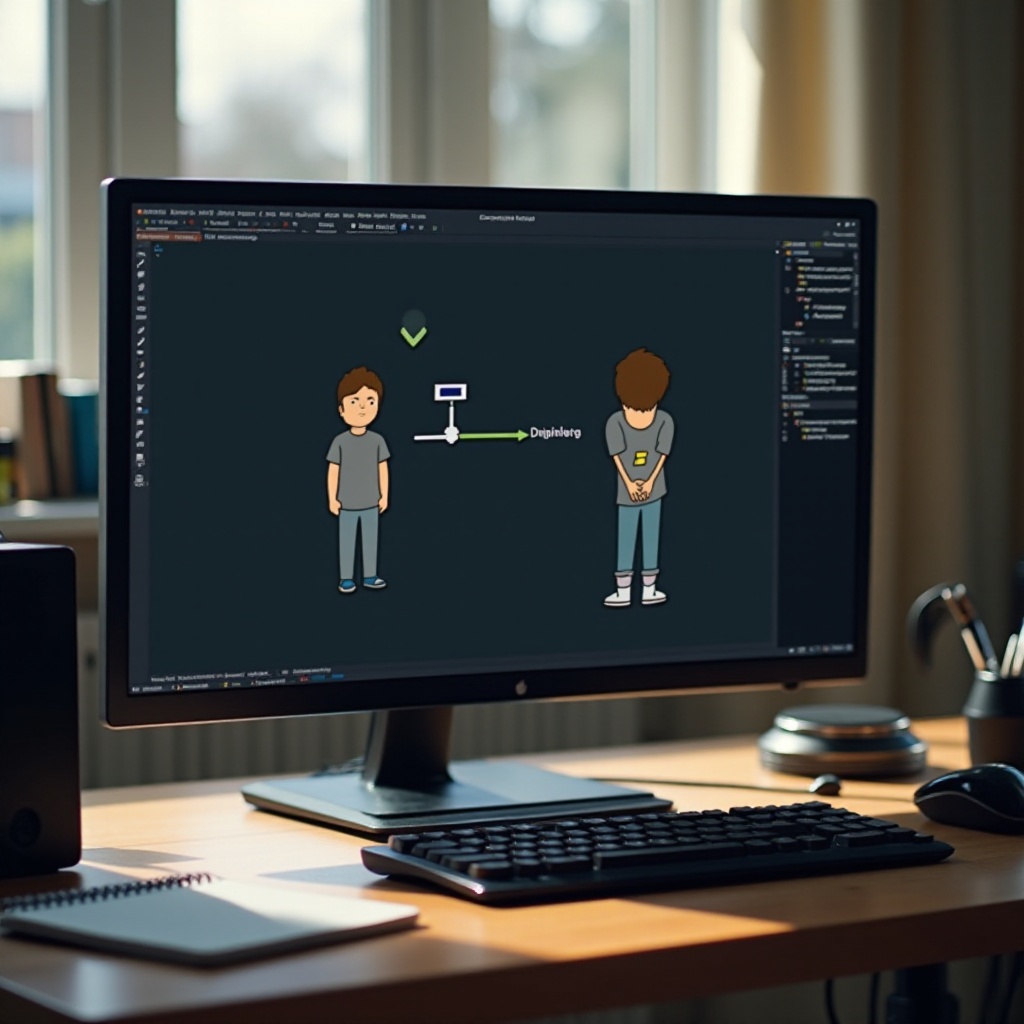Click the Depinlerg label next to the arrow
The height and width of the screenshot is (1024, 1024).
[x=555, y=433]
